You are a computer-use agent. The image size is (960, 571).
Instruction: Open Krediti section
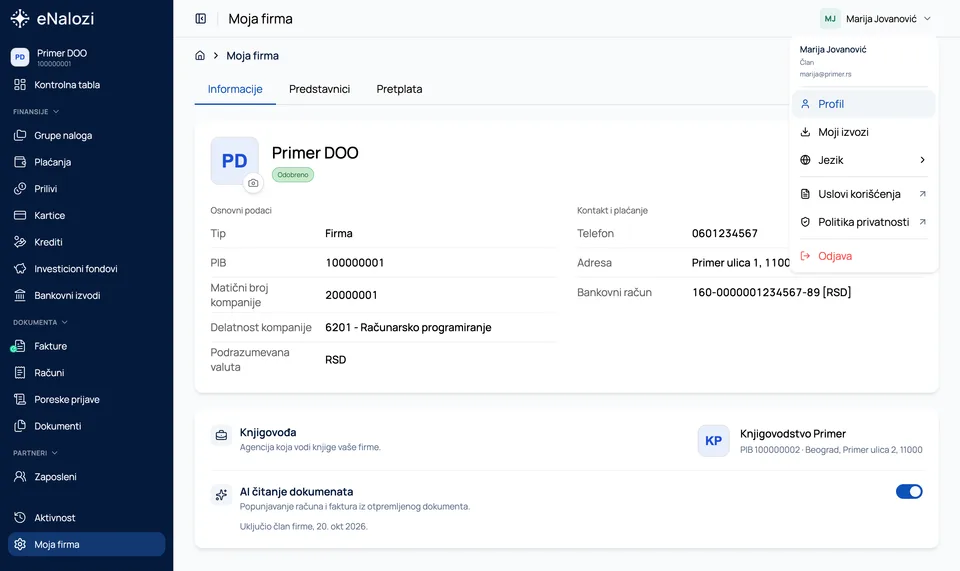[x=86, y=242]
